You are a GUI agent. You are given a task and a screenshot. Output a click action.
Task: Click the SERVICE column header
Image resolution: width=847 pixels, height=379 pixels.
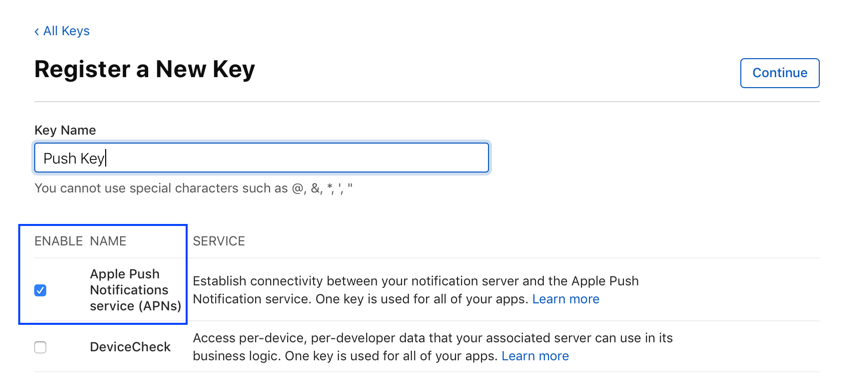[219, 241]
